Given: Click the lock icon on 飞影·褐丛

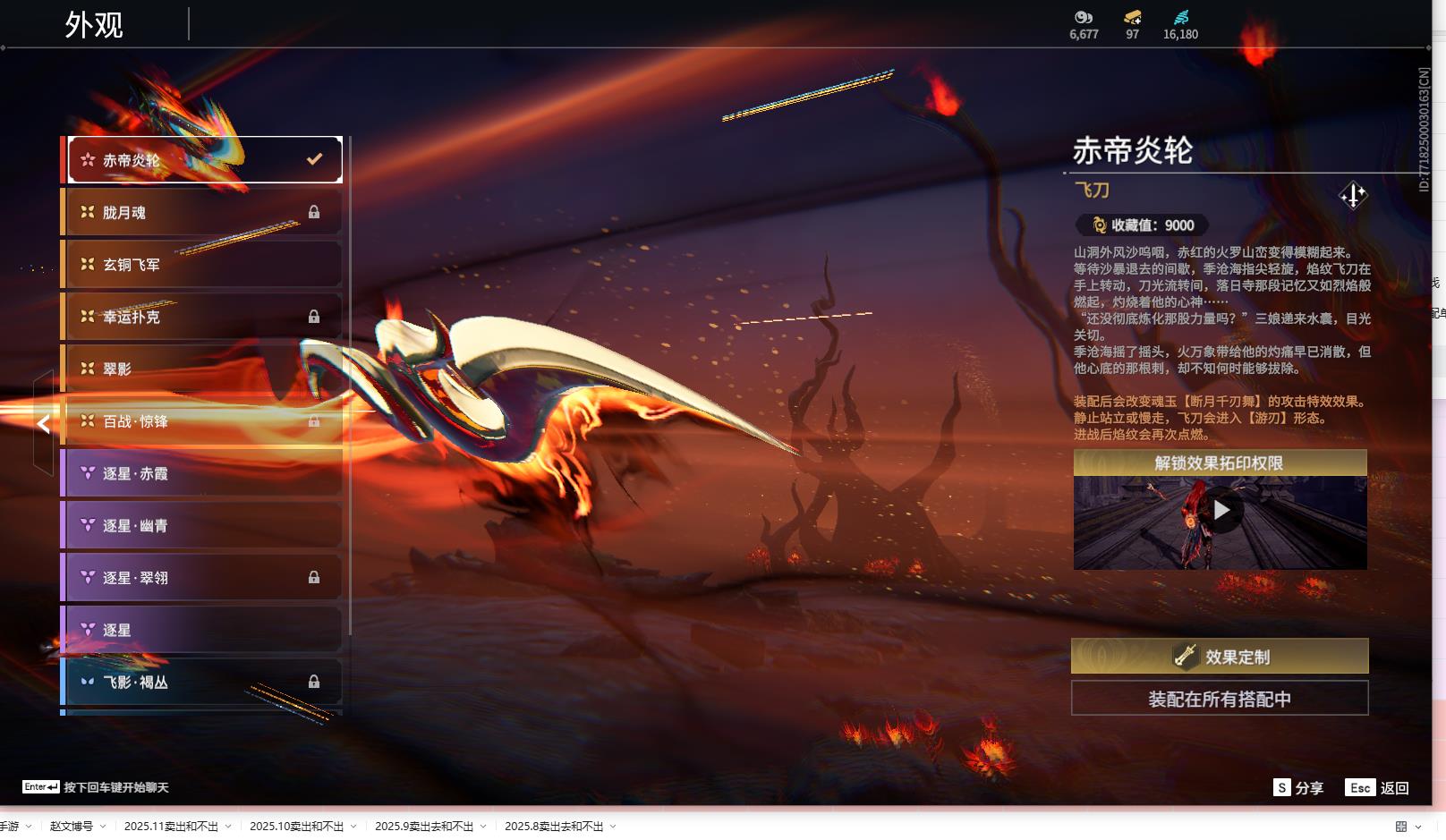Looking at the screenshot, I should coord(314,682).
